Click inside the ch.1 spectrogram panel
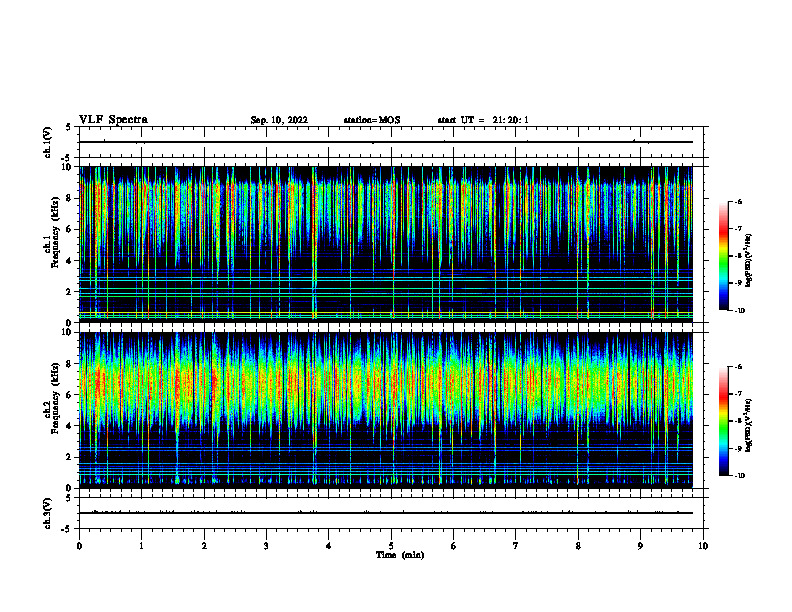 pyautogui.click(x=386, y=244)
